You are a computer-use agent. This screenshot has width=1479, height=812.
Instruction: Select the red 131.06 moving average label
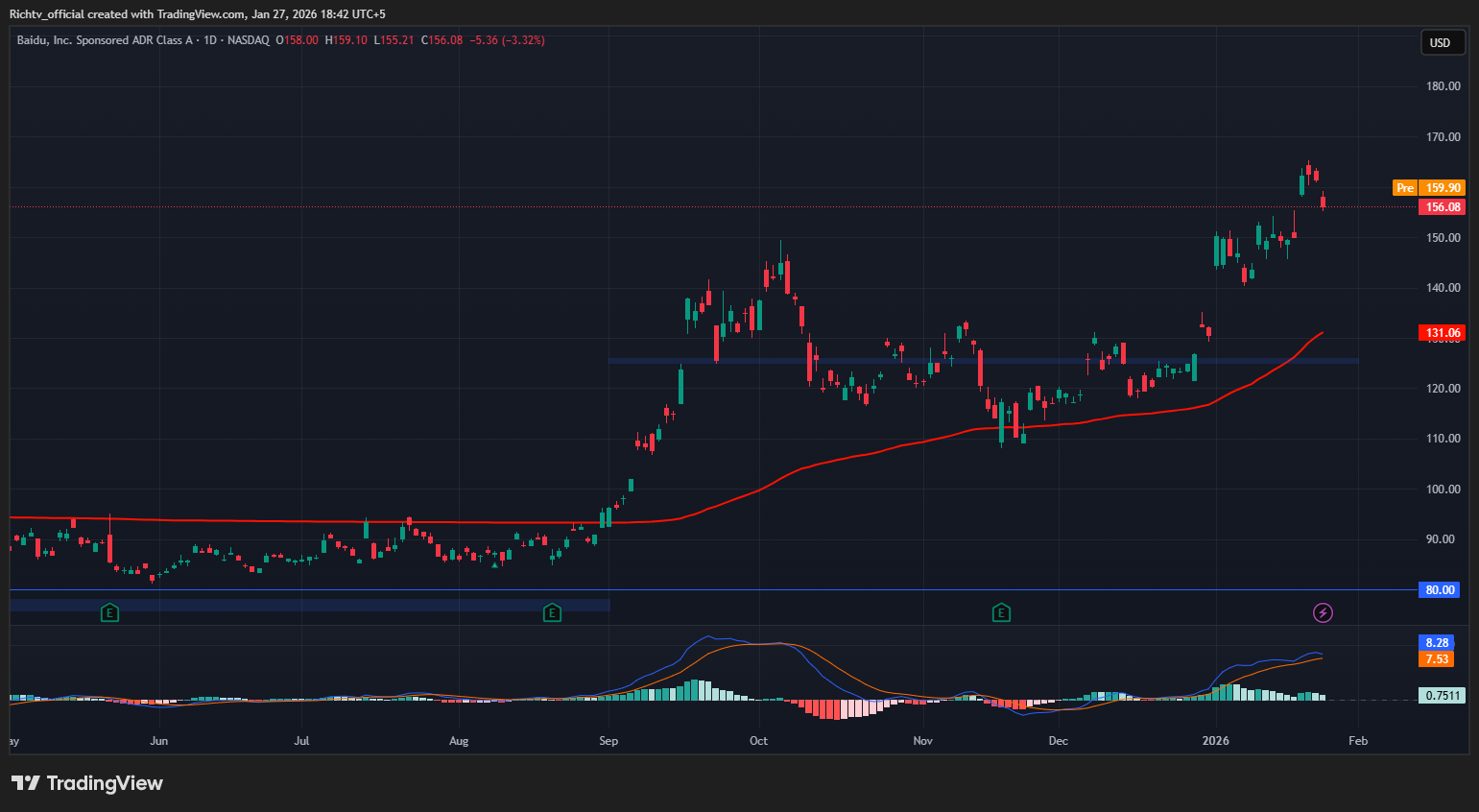(1443, 333)
